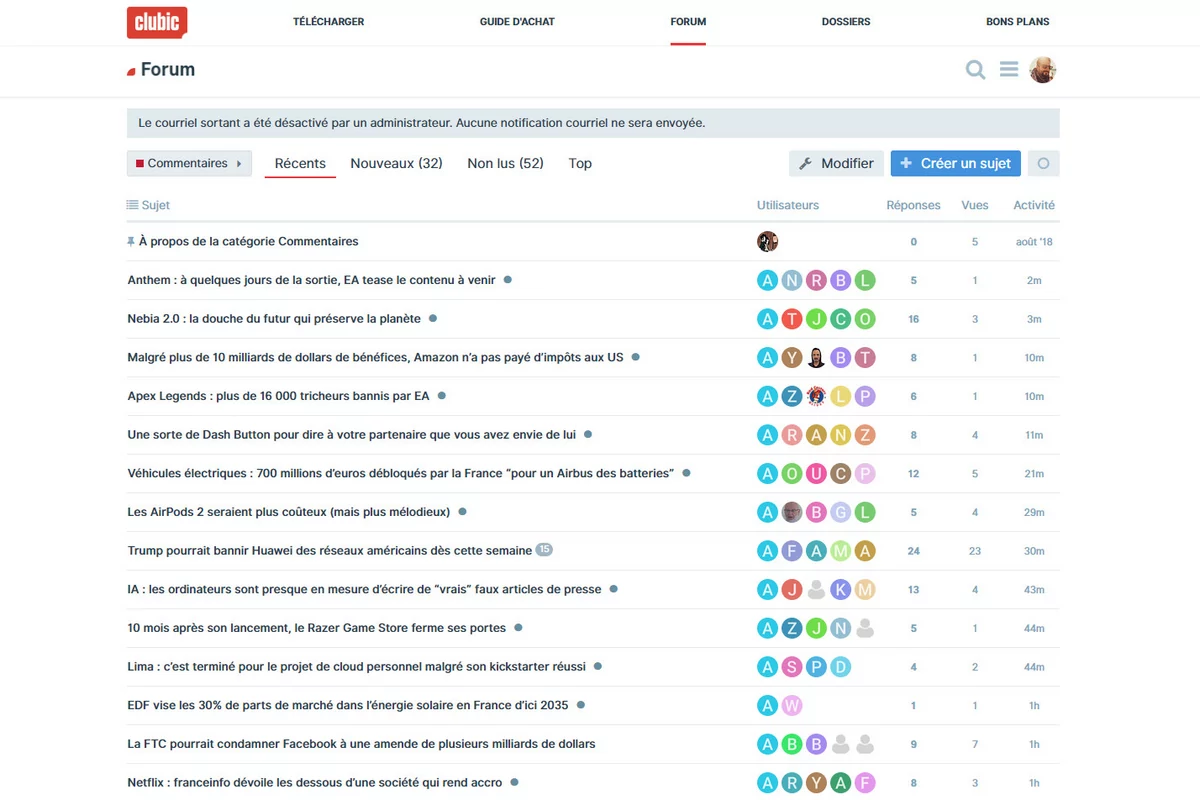Click reply count 16 in Nebia 2.0 row
Image resolution: width=1200 pixels, height=800 pixels.
click(x=913, y=319)
